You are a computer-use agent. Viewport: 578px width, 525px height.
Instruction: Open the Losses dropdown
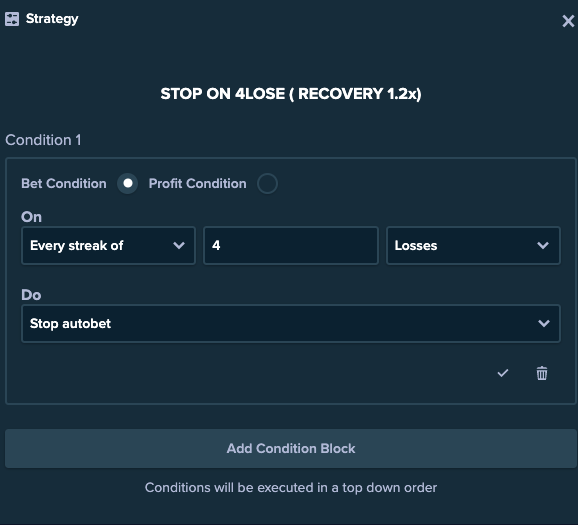click(473, 246)
